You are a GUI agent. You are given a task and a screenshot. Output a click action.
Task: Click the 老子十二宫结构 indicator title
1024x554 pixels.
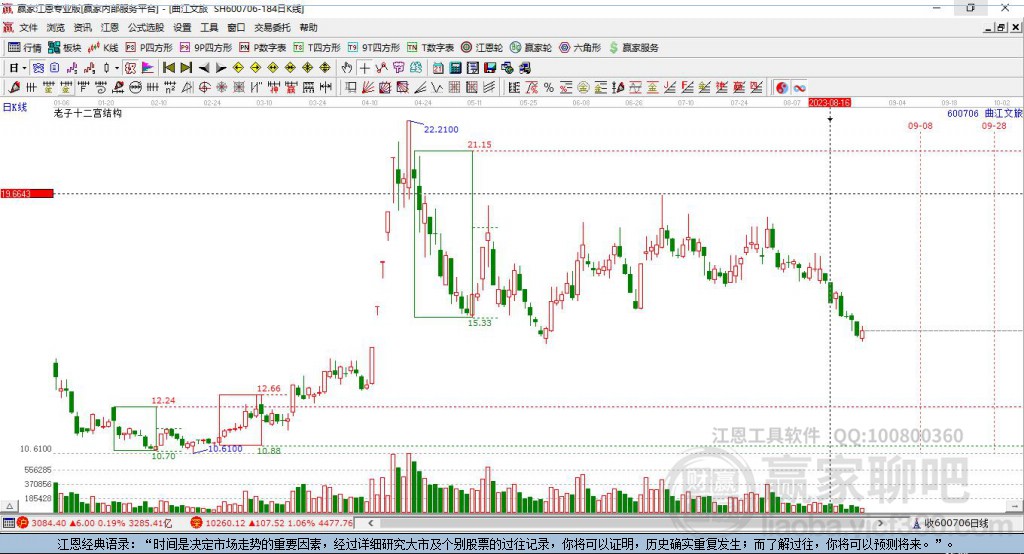click(x=88, y=113)
